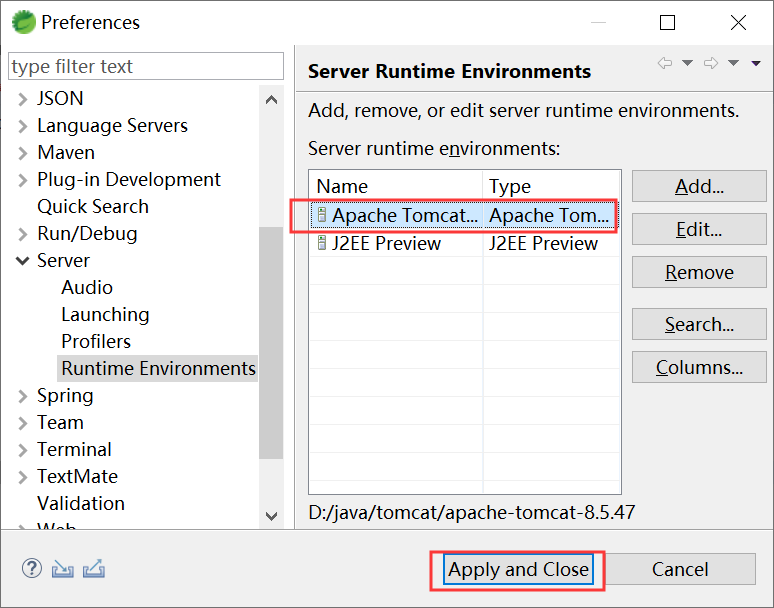This screenshot has width=774, height=608.
Task: Select the Validation preferences item
Action: coord(81,503)
